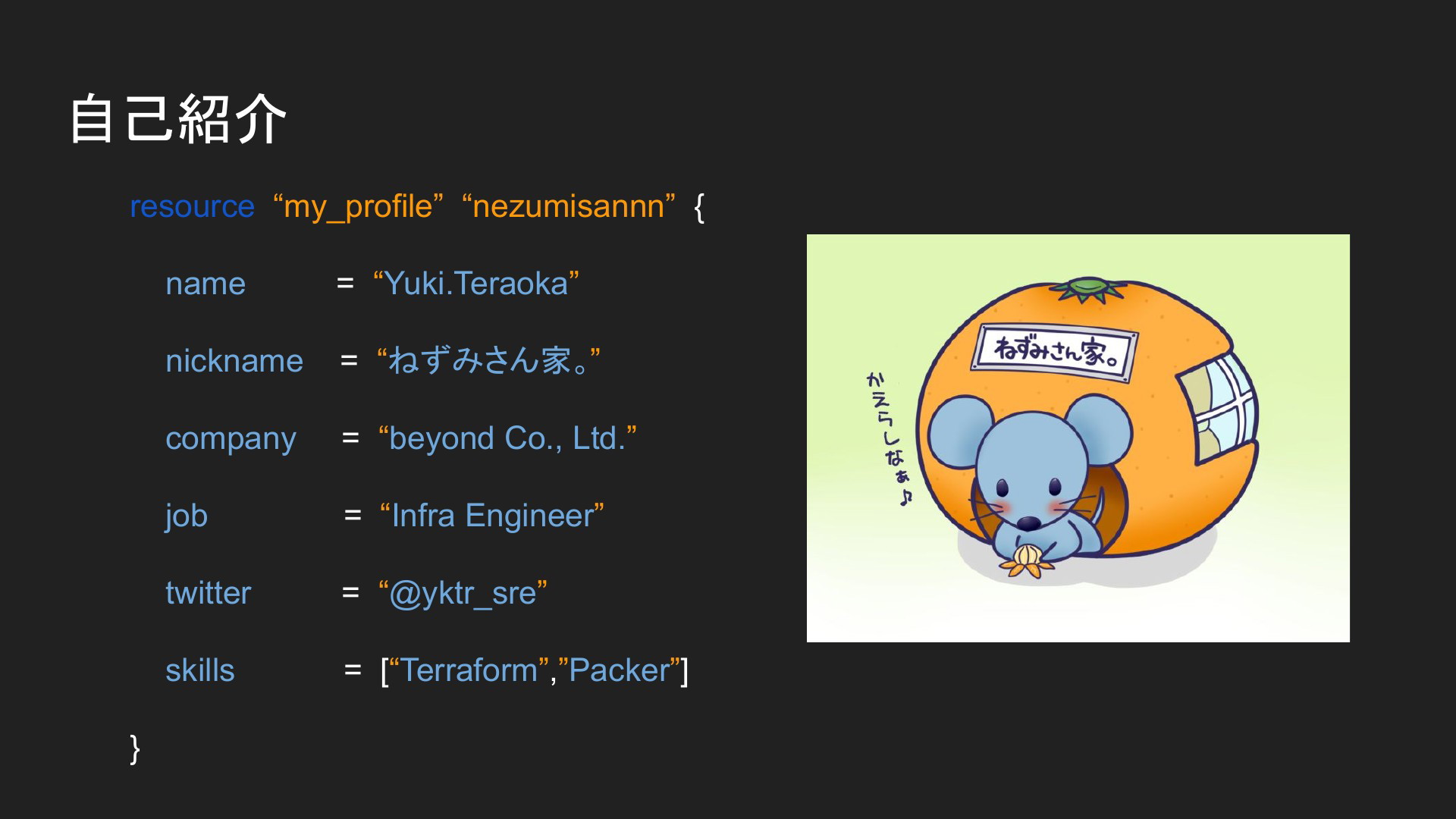The width and height of the screenshot is (1456, 819).
Task: Select the 'skills' attribute label
Action: (x=200, y=670)
